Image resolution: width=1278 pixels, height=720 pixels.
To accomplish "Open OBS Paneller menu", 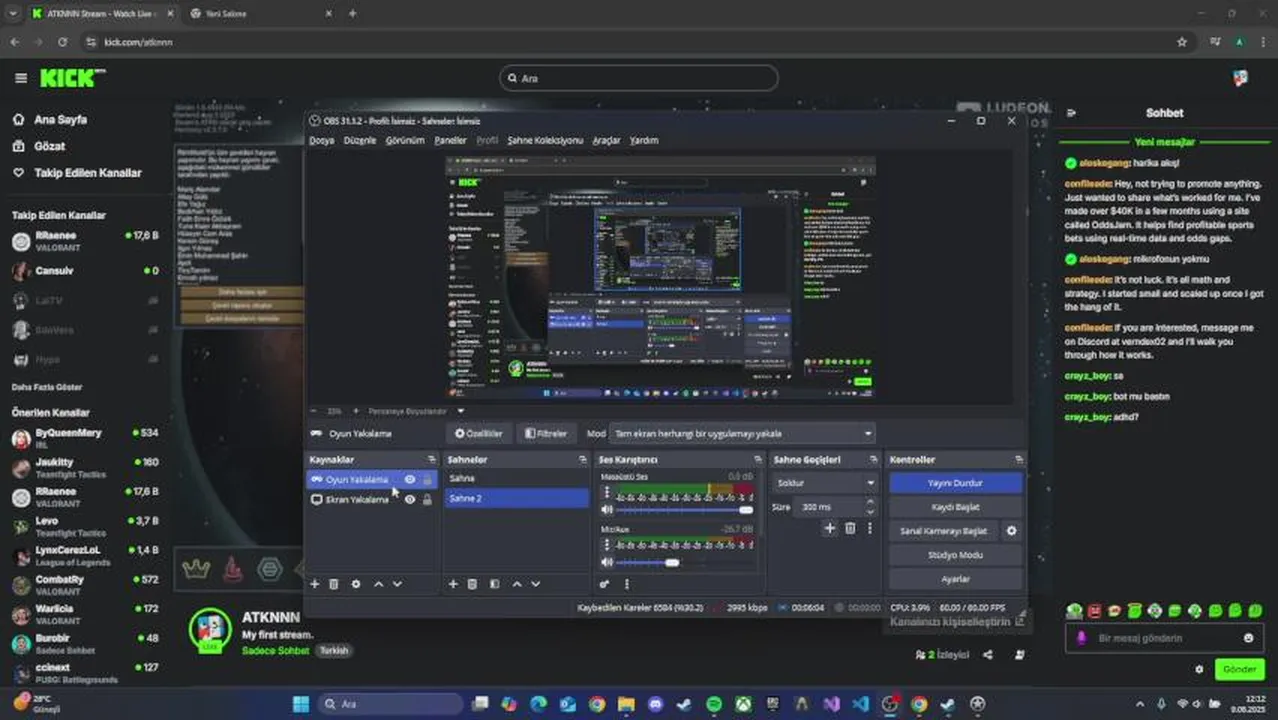I will point(450,141).
